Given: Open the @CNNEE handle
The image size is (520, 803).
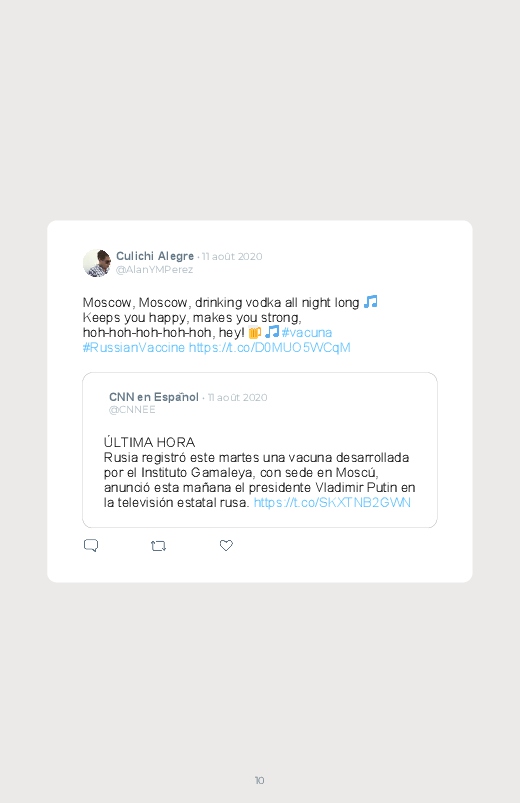Looking at the screenshot, I should point(132,410).
